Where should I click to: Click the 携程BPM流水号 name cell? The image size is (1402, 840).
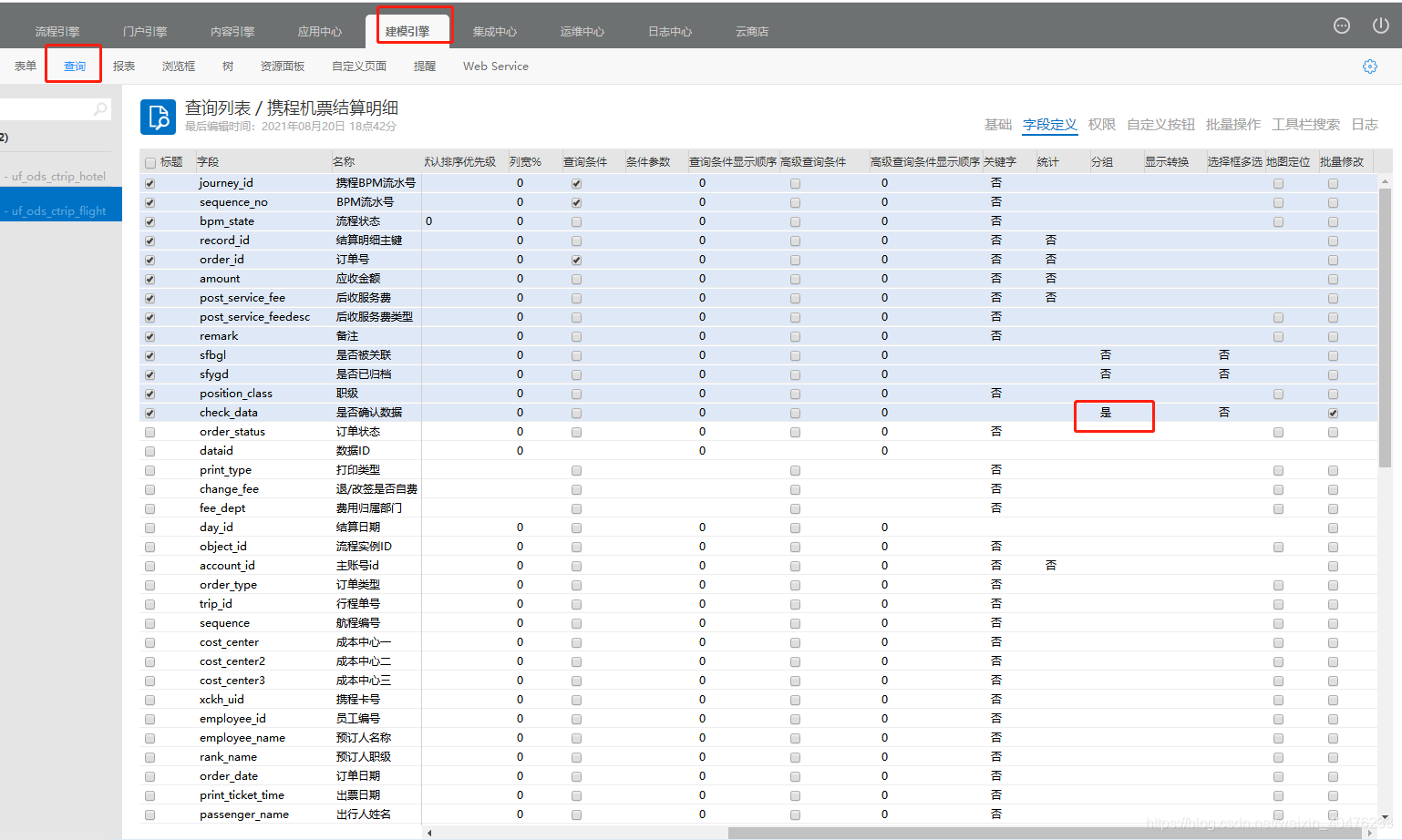point(376,183)
